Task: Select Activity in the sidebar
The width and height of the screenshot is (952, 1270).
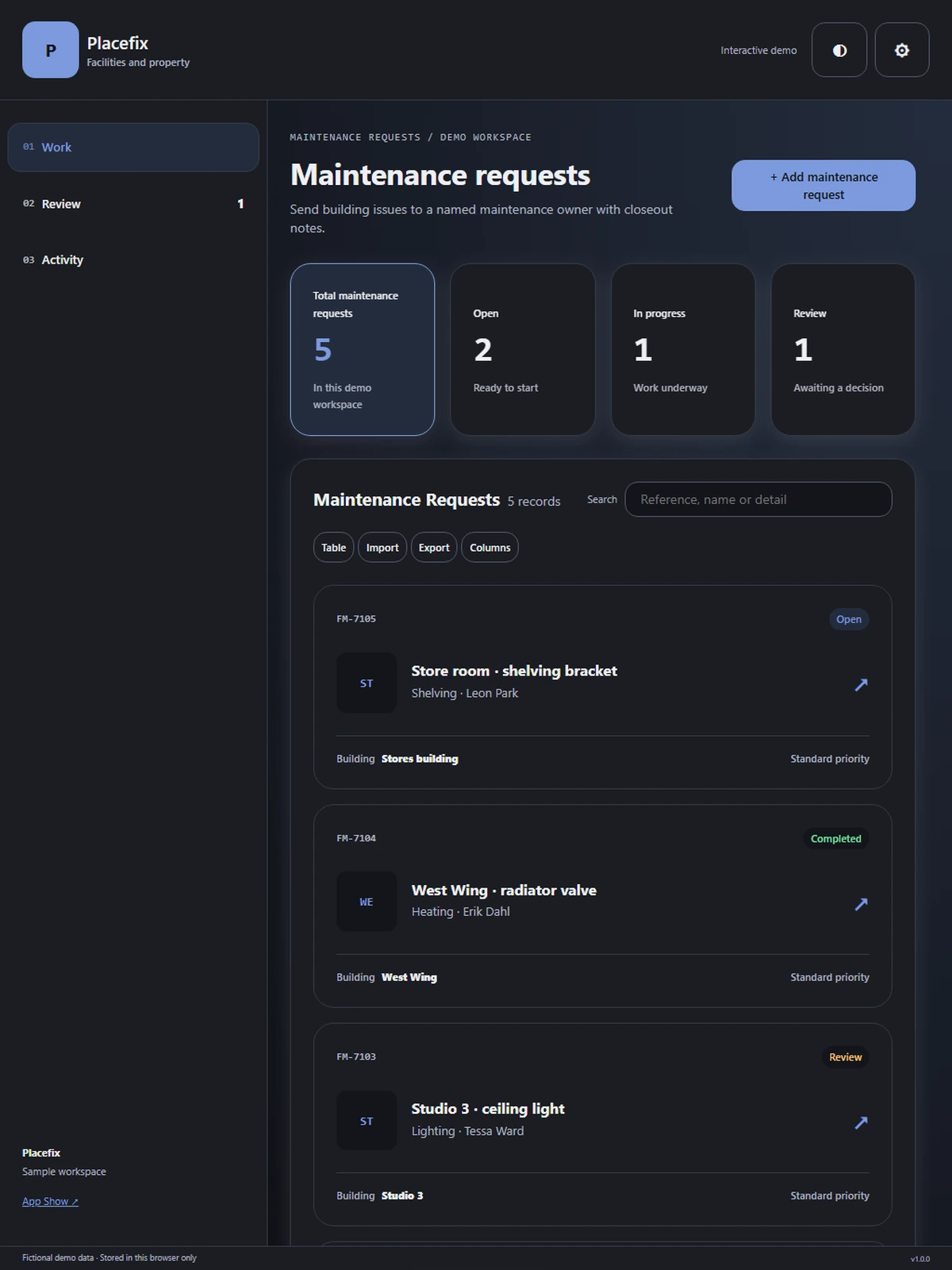Action: click(133, 260)
